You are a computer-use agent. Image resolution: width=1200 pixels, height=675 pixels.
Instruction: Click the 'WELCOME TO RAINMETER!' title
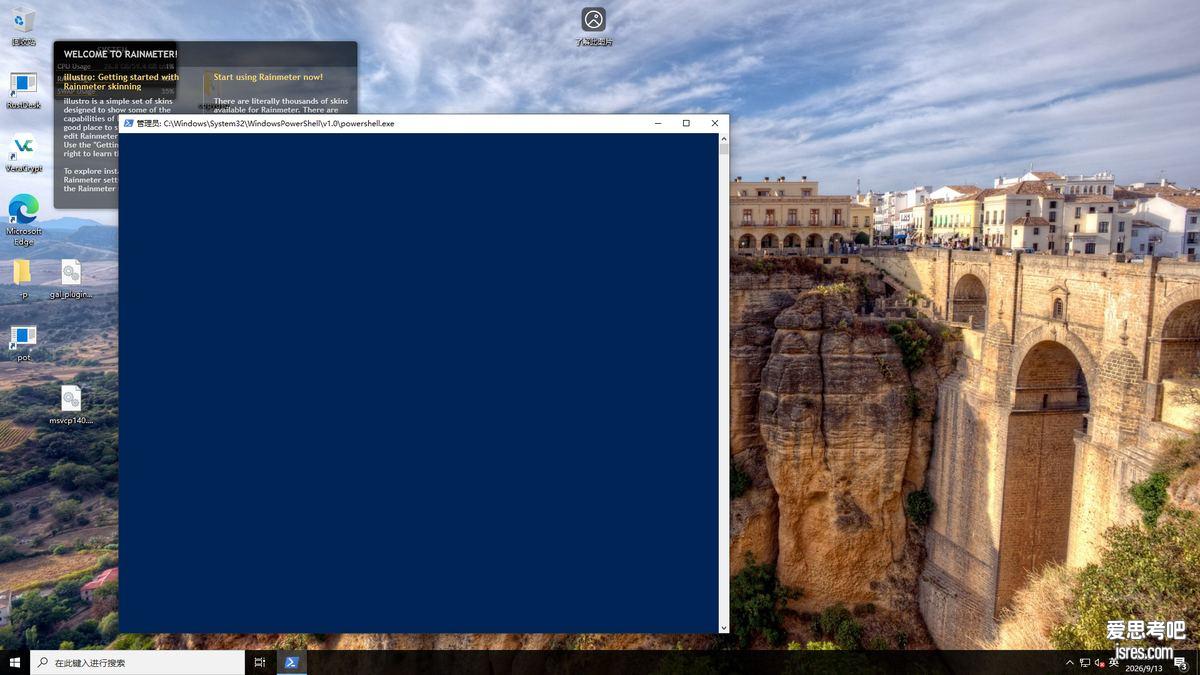[120, 54]
